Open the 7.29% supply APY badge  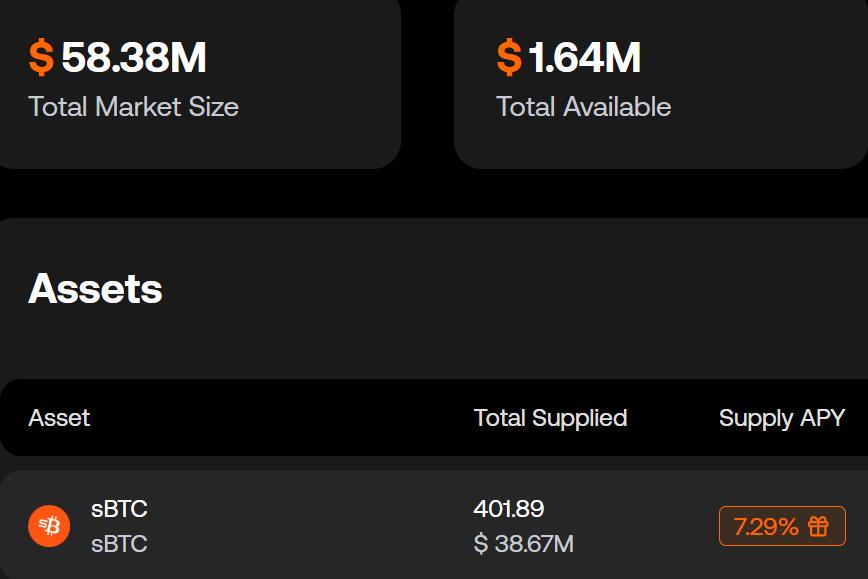click(782, 526)
